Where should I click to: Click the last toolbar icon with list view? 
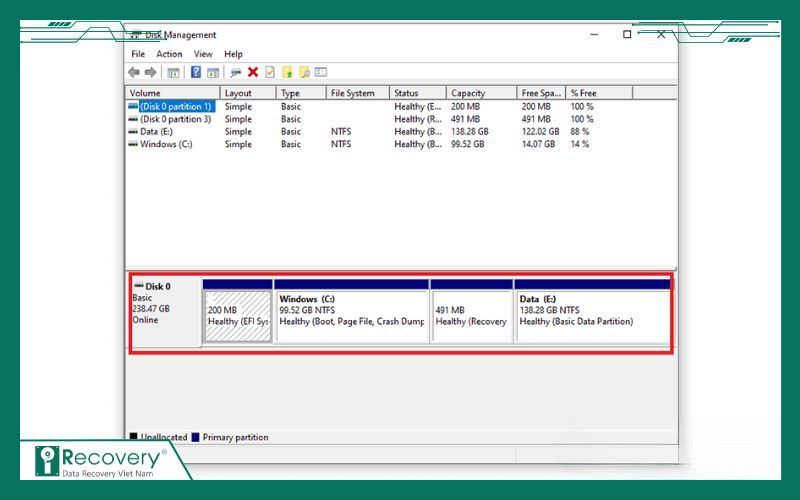pos(321,72)
